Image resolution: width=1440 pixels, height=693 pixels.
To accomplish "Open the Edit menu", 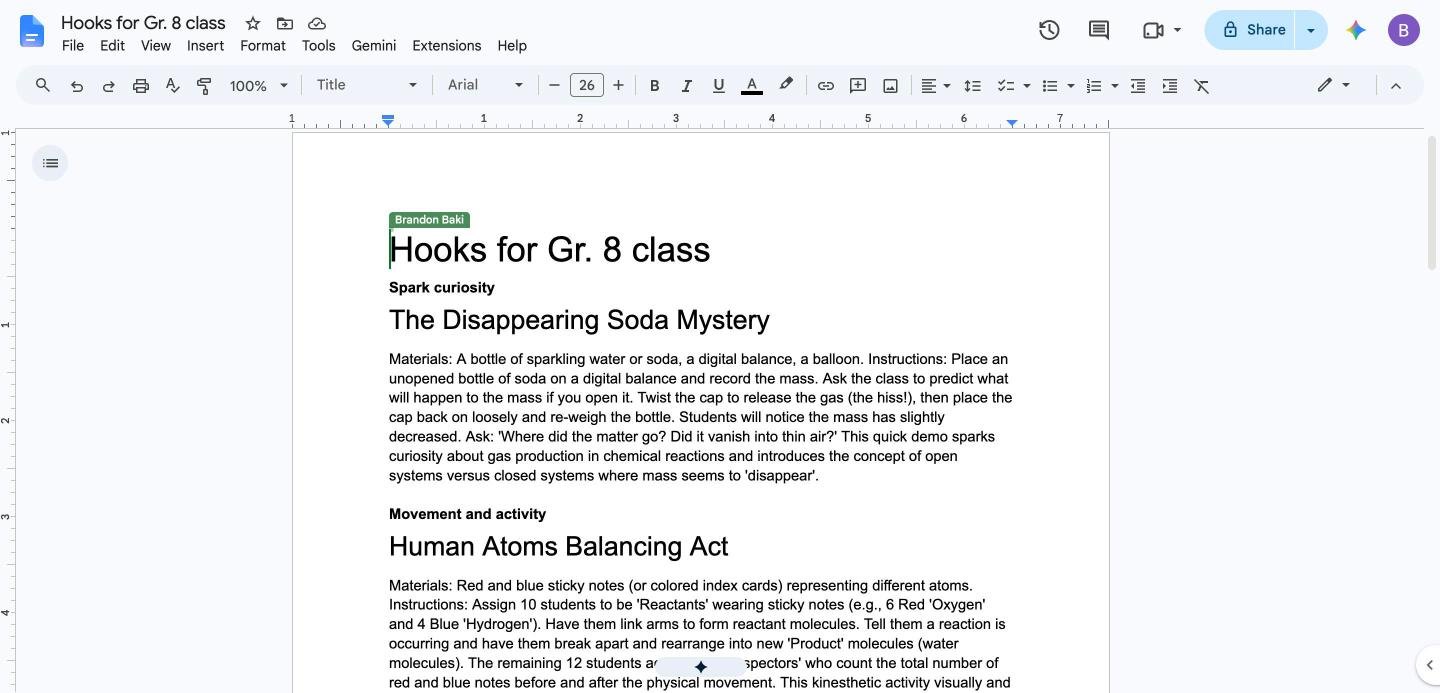I will [x=112, y=46].
